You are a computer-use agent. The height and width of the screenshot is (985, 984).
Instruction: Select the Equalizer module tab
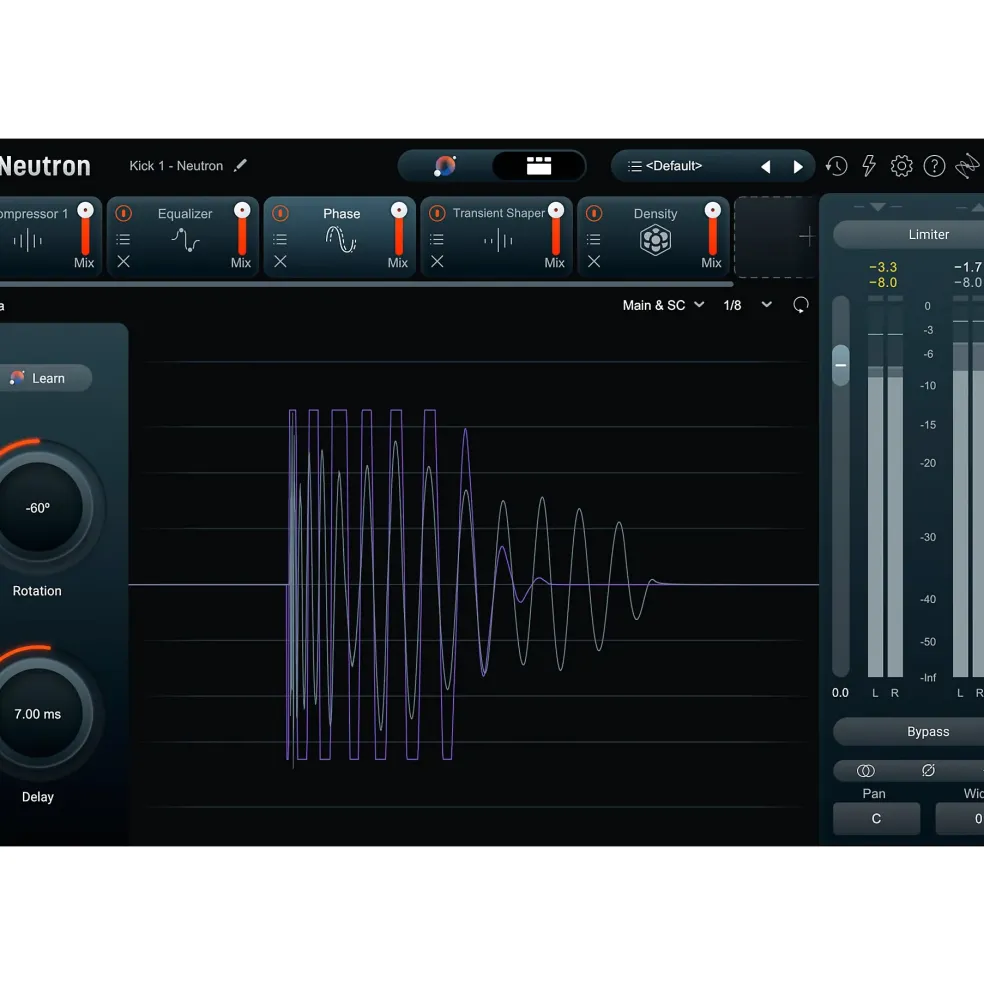(182, 237)
